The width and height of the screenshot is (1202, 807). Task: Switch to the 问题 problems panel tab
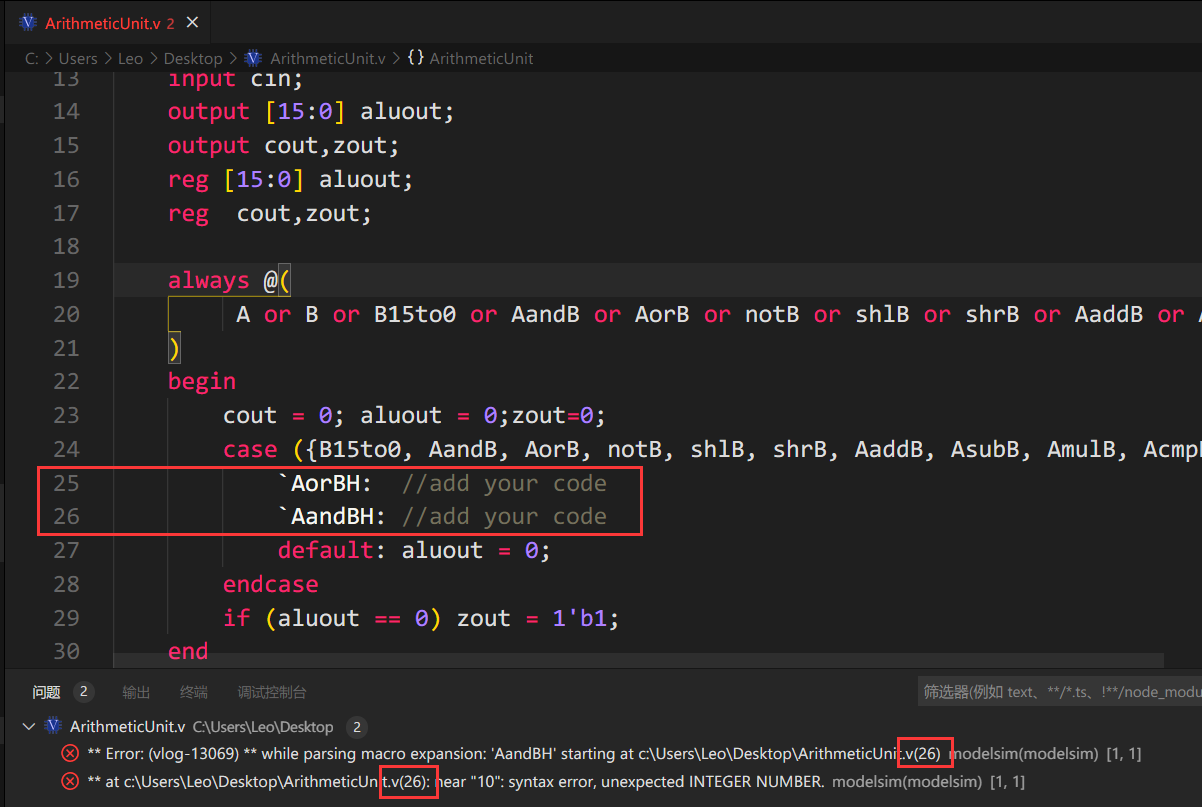click(46, 692)
